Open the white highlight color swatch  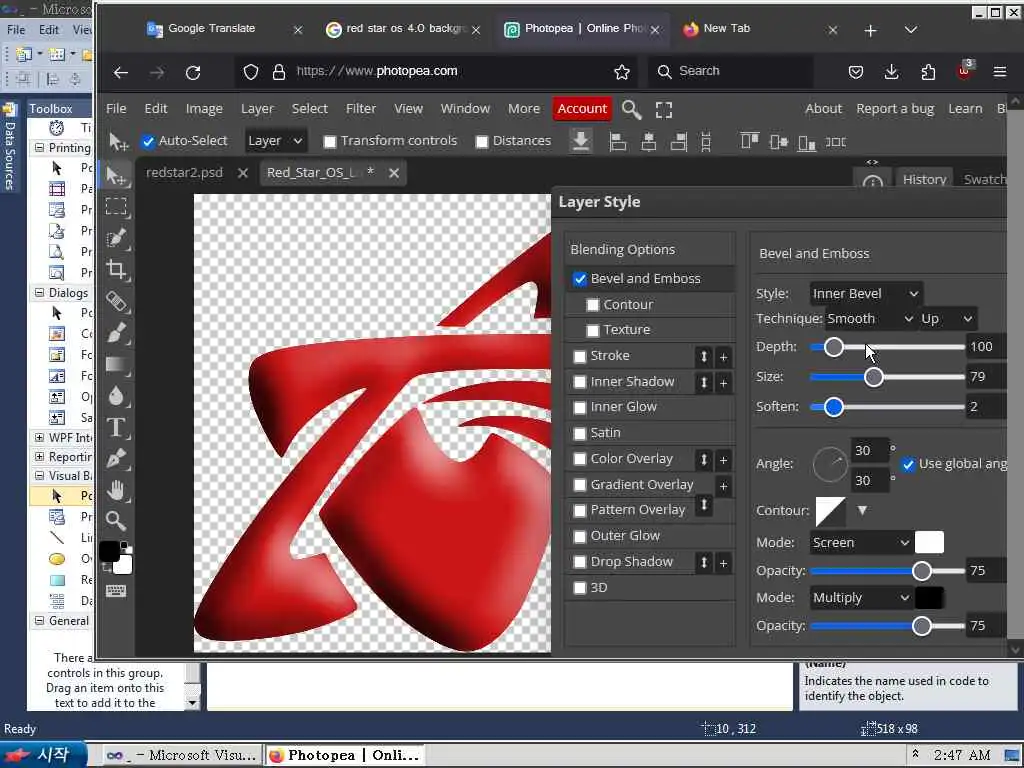(929, 543)
